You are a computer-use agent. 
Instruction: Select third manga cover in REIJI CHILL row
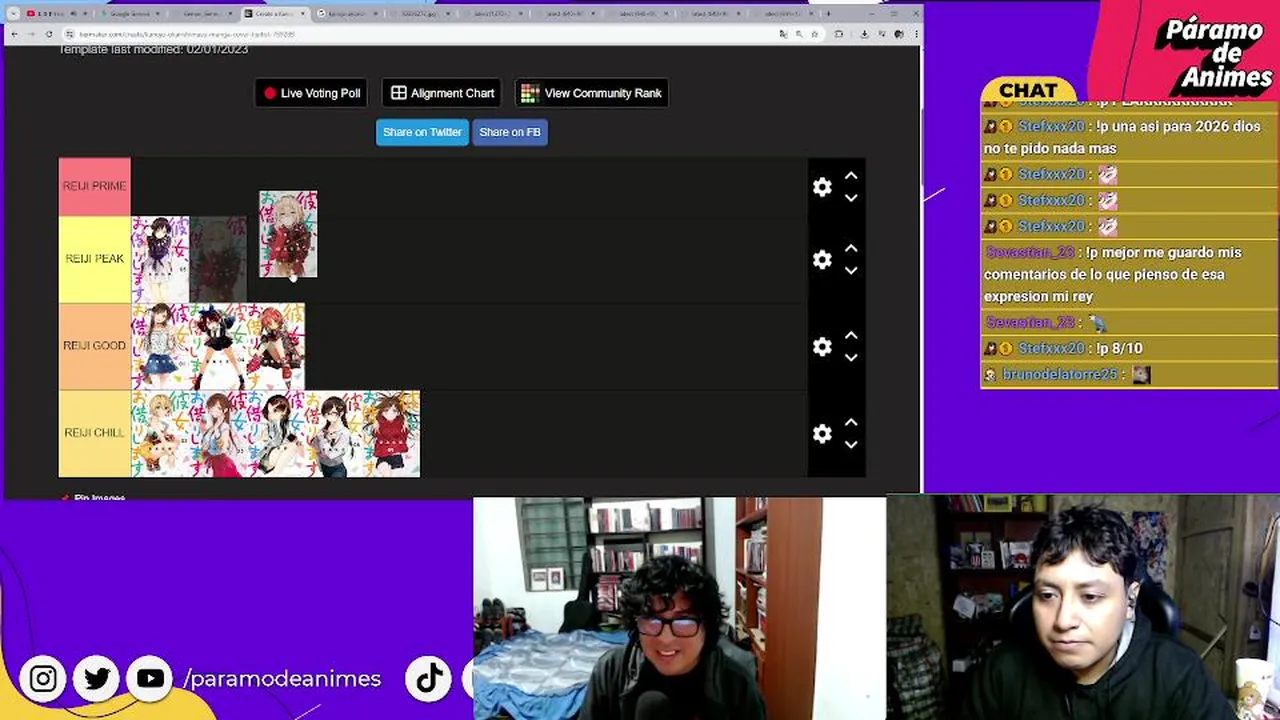coord(276,433)
